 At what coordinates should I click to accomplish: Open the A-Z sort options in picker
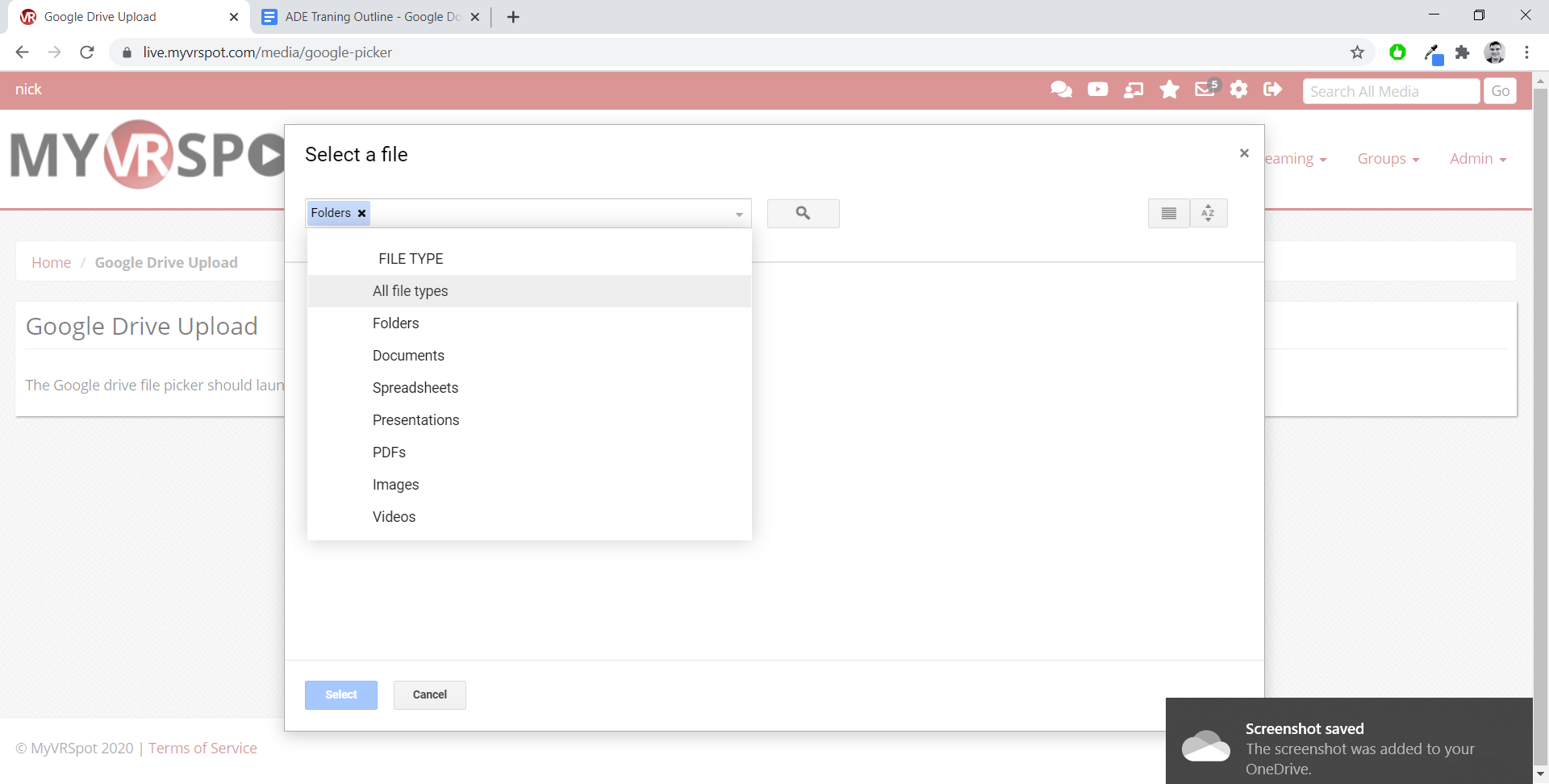(x=1208, y=213)
